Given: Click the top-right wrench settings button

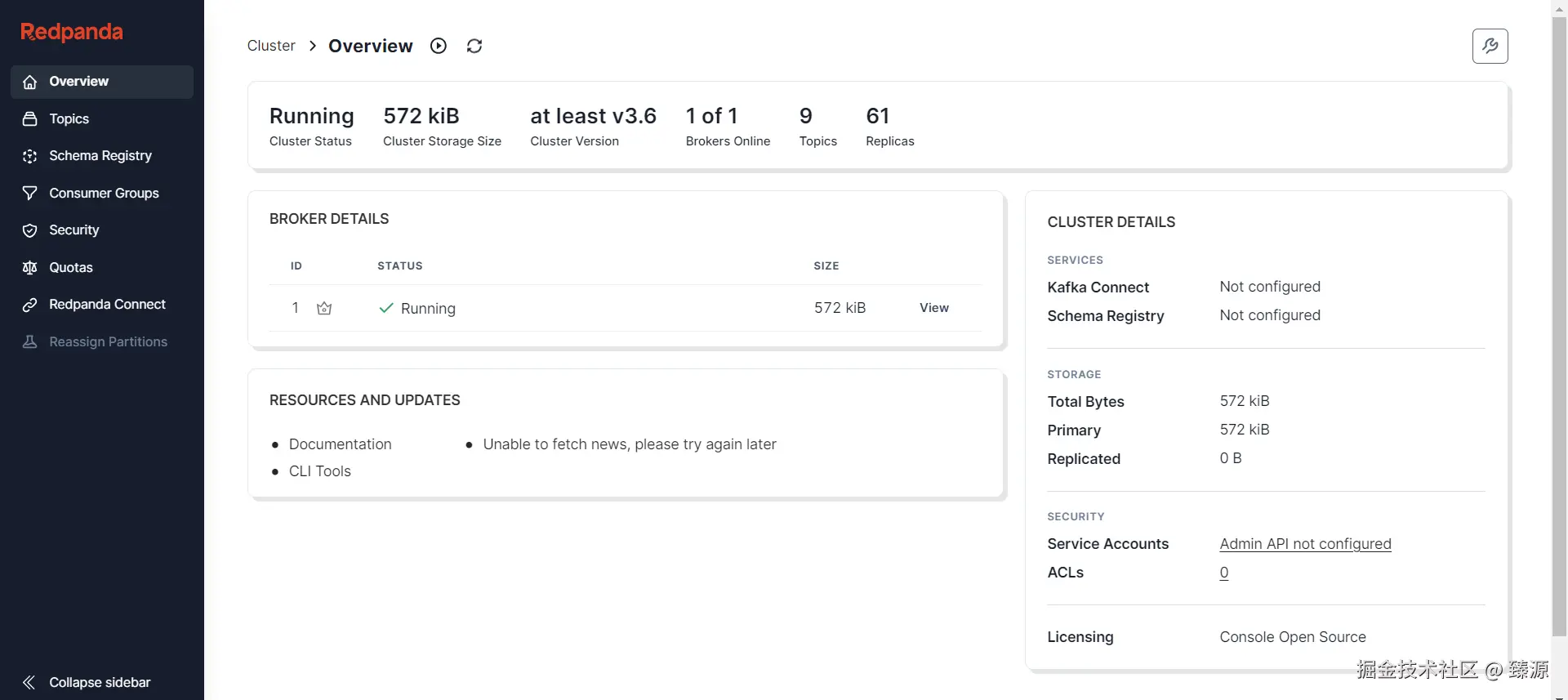Looking at the screenshot, I should pos(1490,46).
